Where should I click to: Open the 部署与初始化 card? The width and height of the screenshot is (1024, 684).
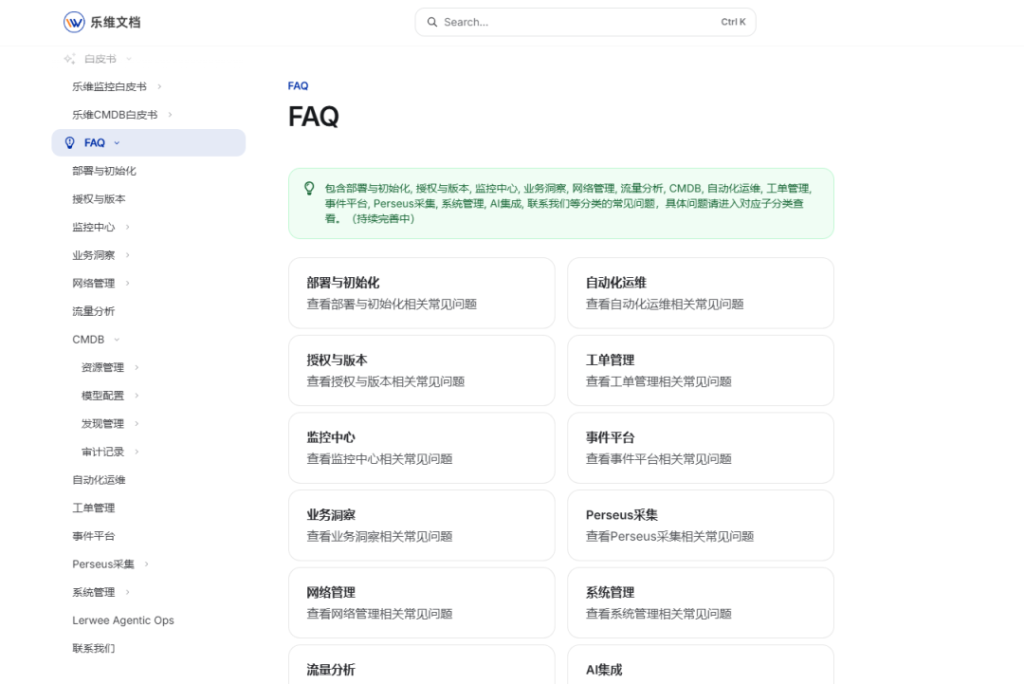(421, 293)
